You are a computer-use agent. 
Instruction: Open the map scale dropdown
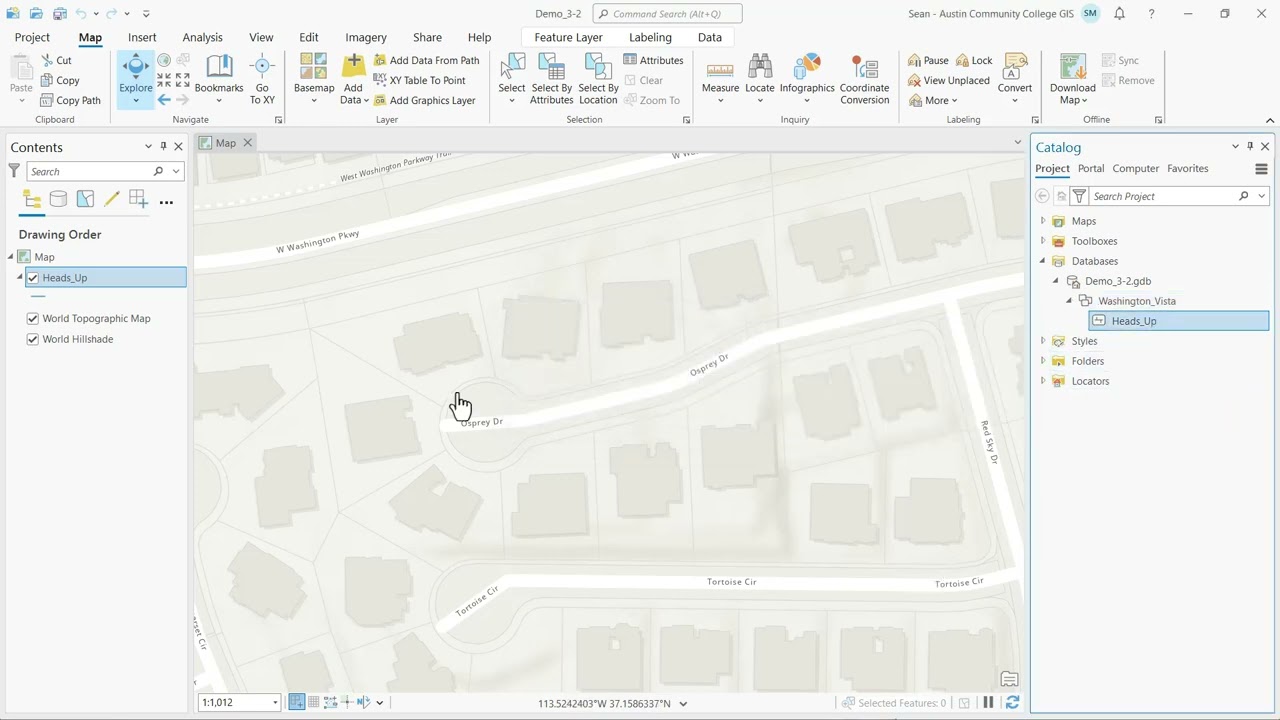click(275, 703)
